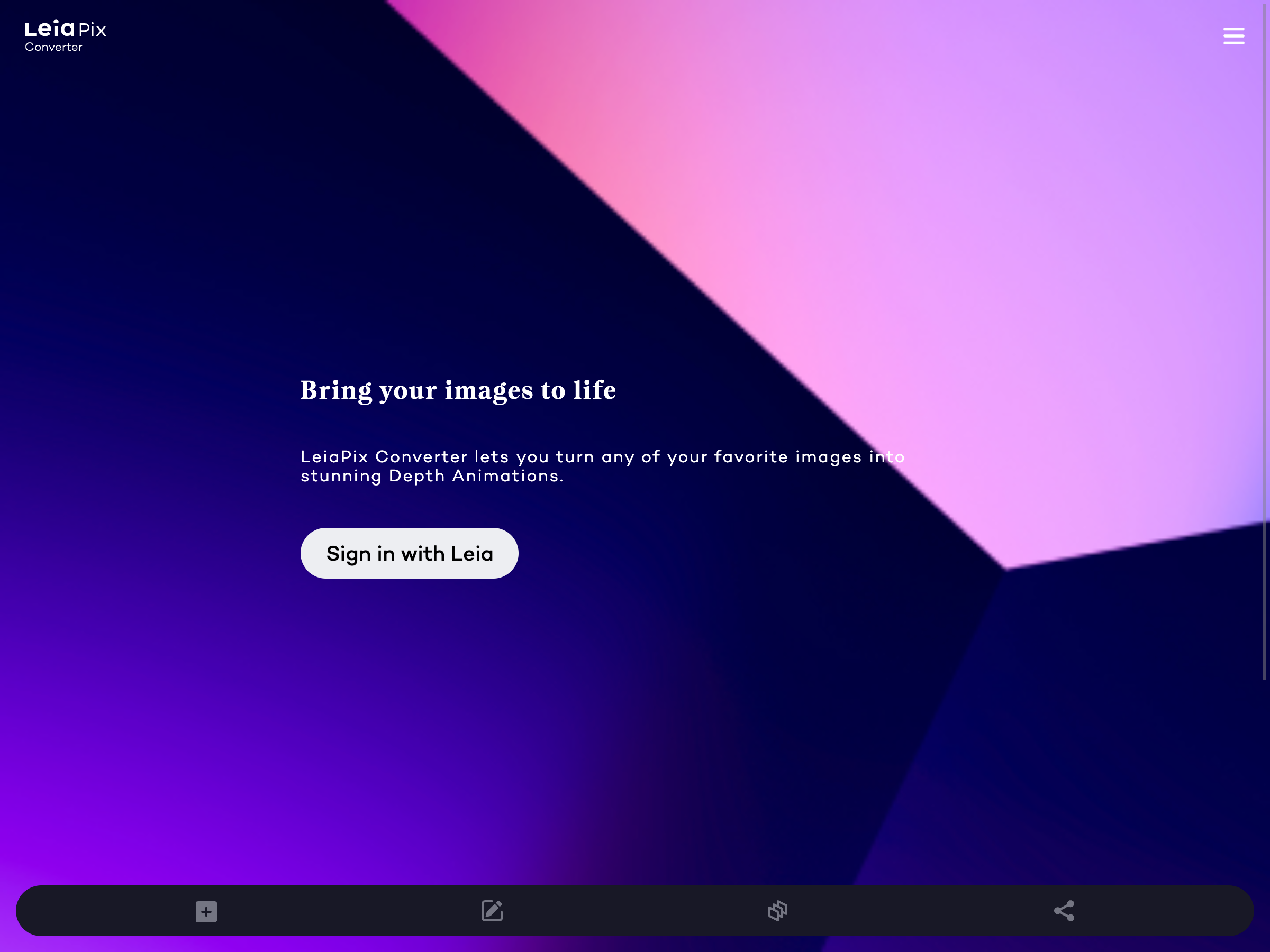
Task: Click the 'Bring your images to life' heading
Action: point(458,391)
